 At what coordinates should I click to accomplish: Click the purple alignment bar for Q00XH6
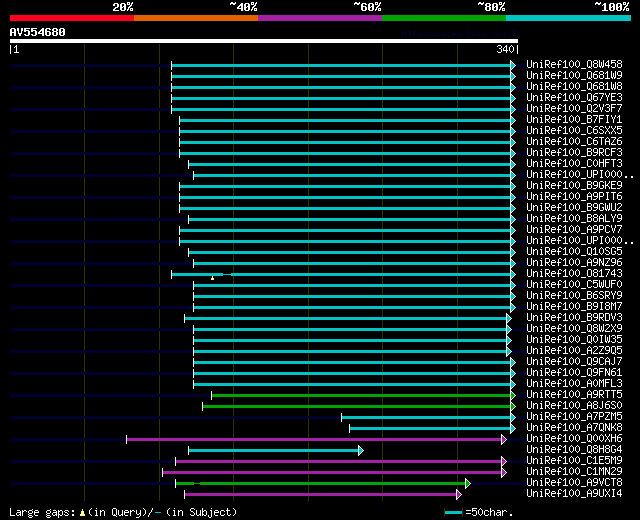tap(314, 440)
